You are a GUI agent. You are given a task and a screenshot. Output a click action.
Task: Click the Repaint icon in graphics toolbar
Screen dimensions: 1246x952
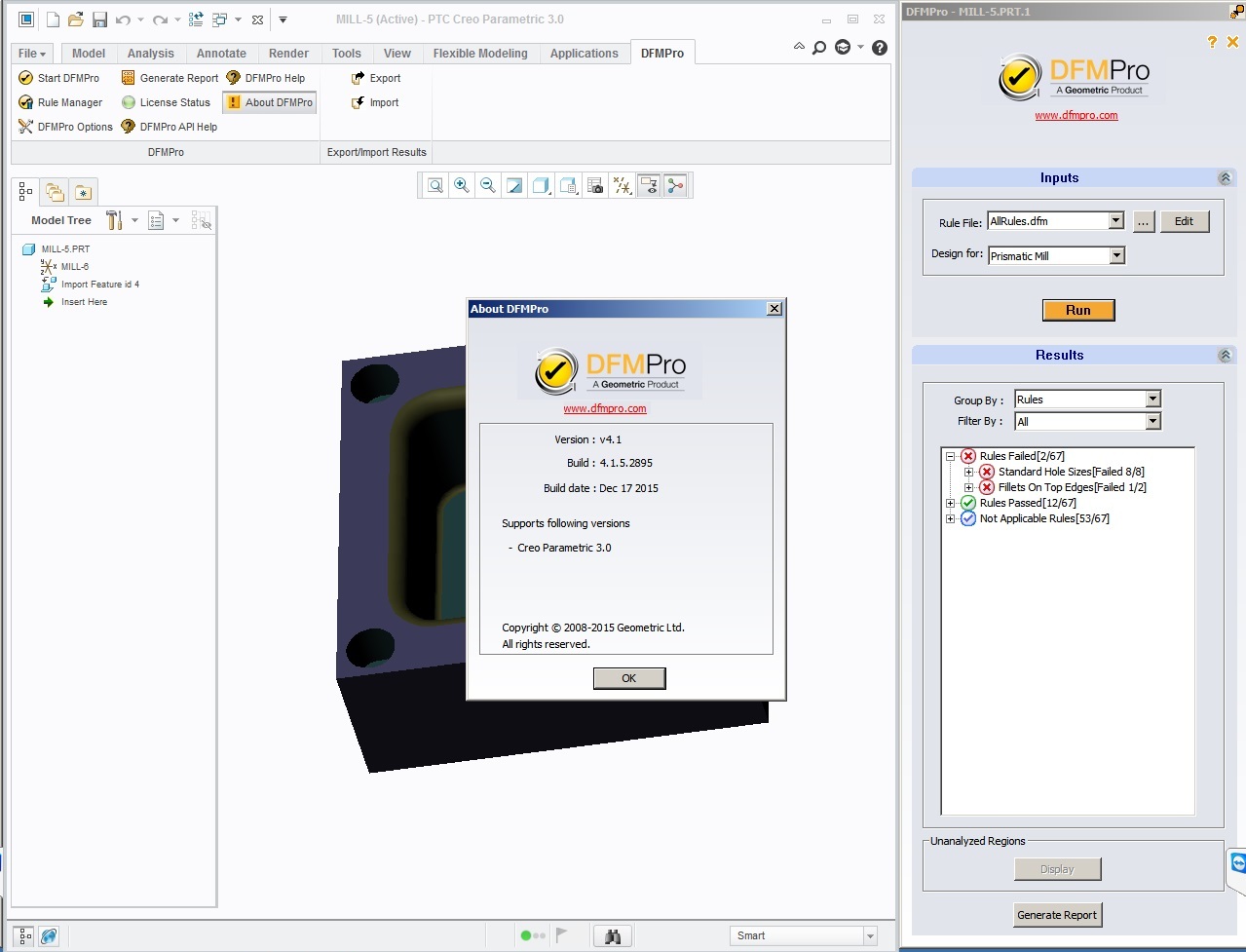pyautogui.click(x=514, y=185)
